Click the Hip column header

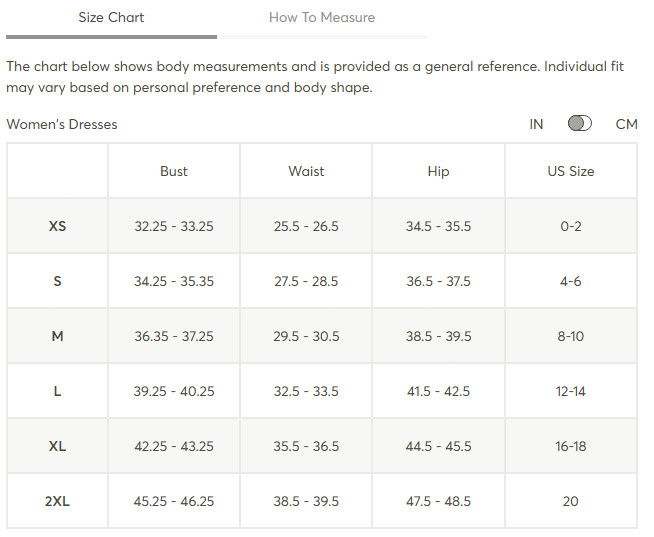438,171
